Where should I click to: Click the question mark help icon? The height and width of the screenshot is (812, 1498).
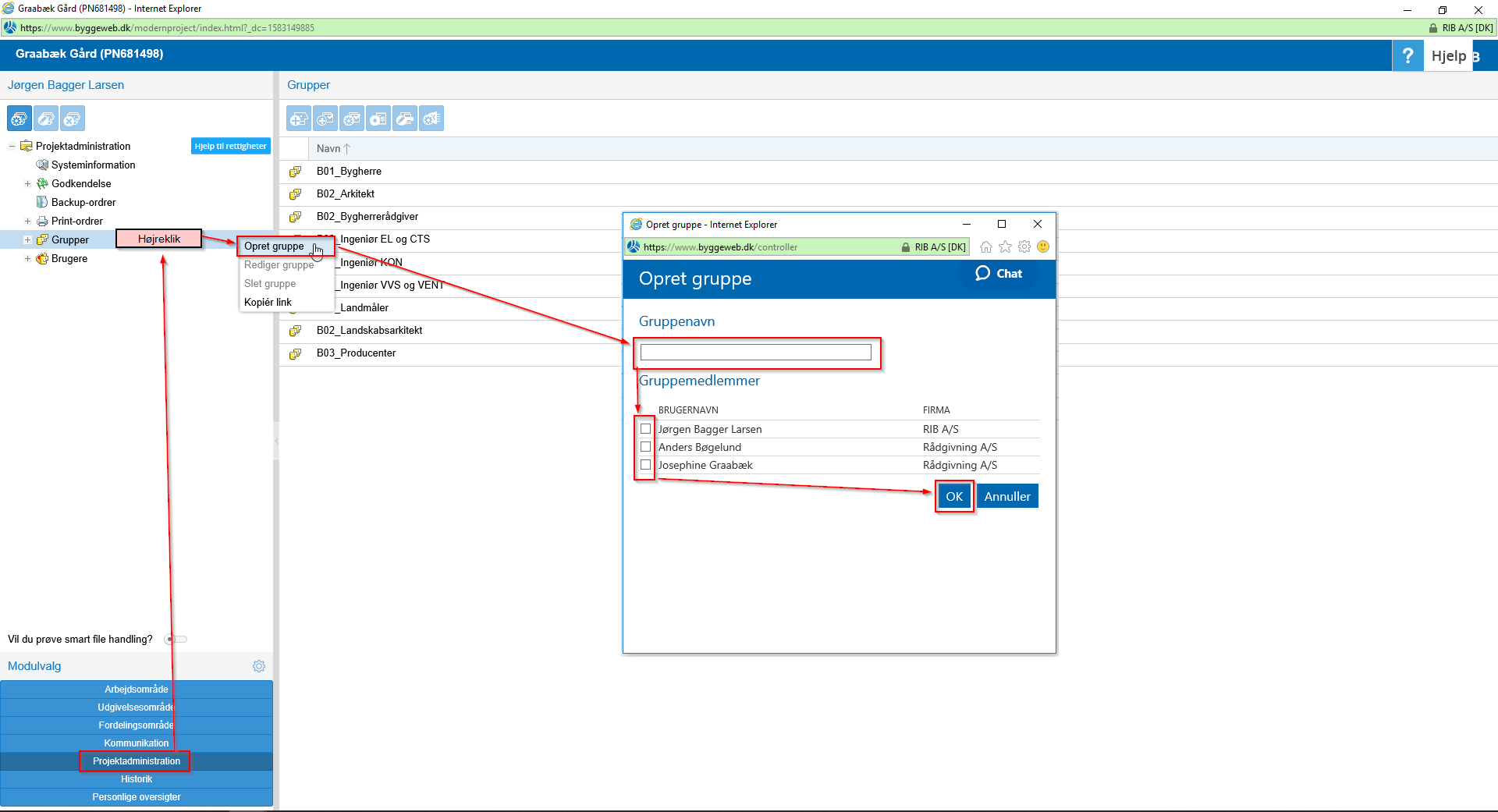(x=1407, y=56)
